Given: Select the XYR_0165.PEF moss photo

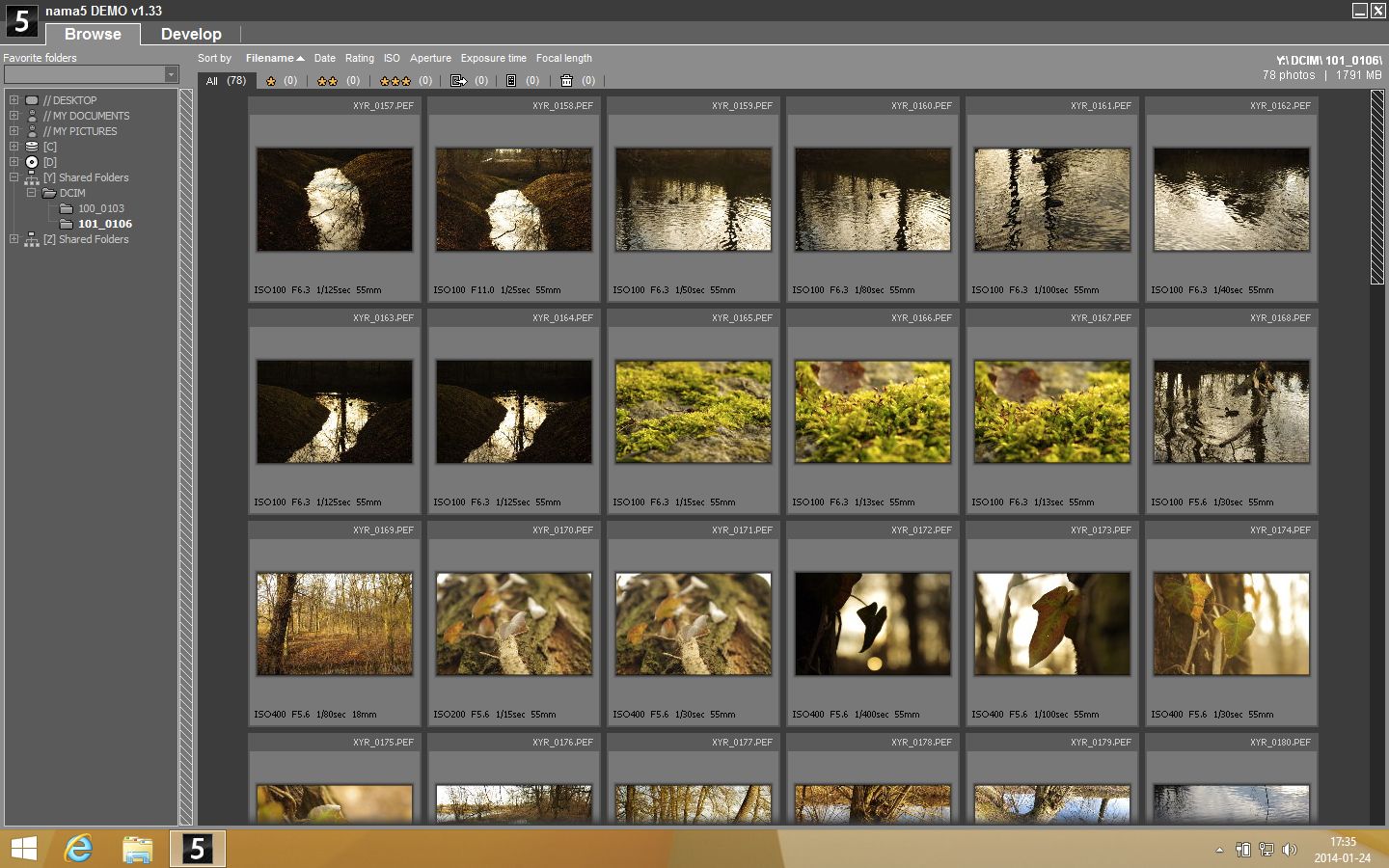Looking at the screenshot, I should click(x=694, y=412).
